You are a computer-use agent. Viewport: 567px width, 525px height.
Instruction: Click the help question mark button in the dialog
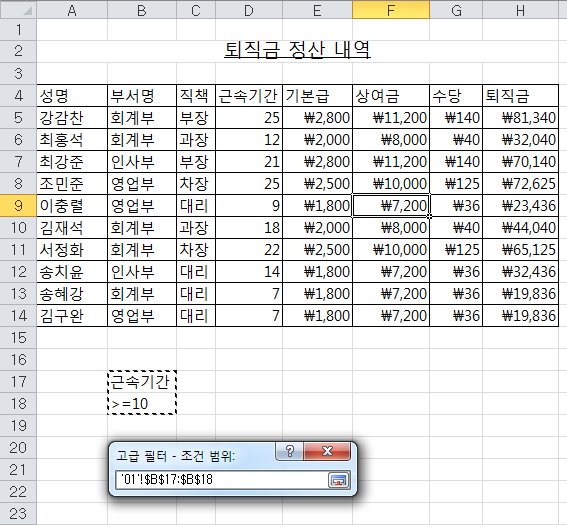point(290,451)
